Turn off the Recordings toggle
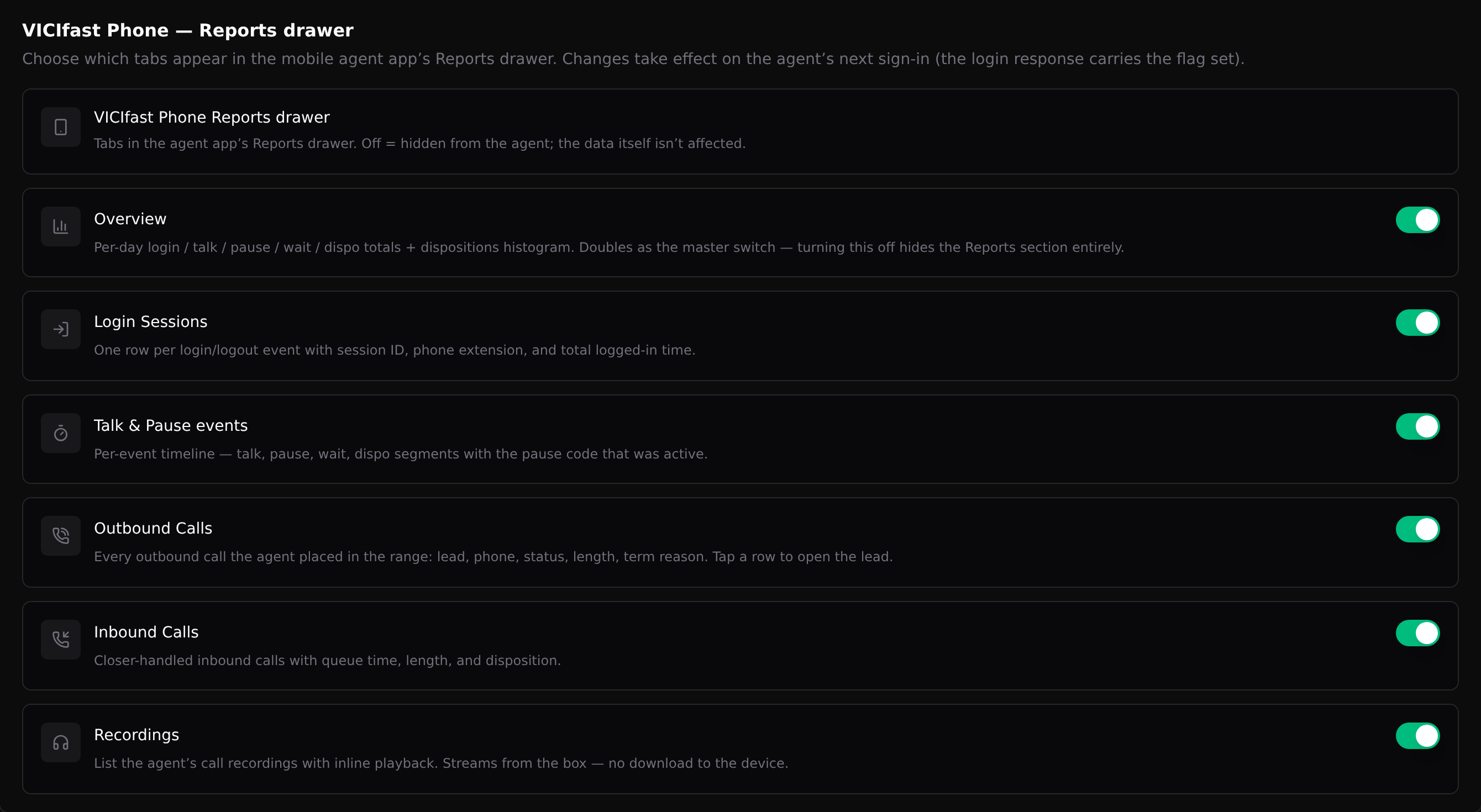 [x=1418, y=736]
